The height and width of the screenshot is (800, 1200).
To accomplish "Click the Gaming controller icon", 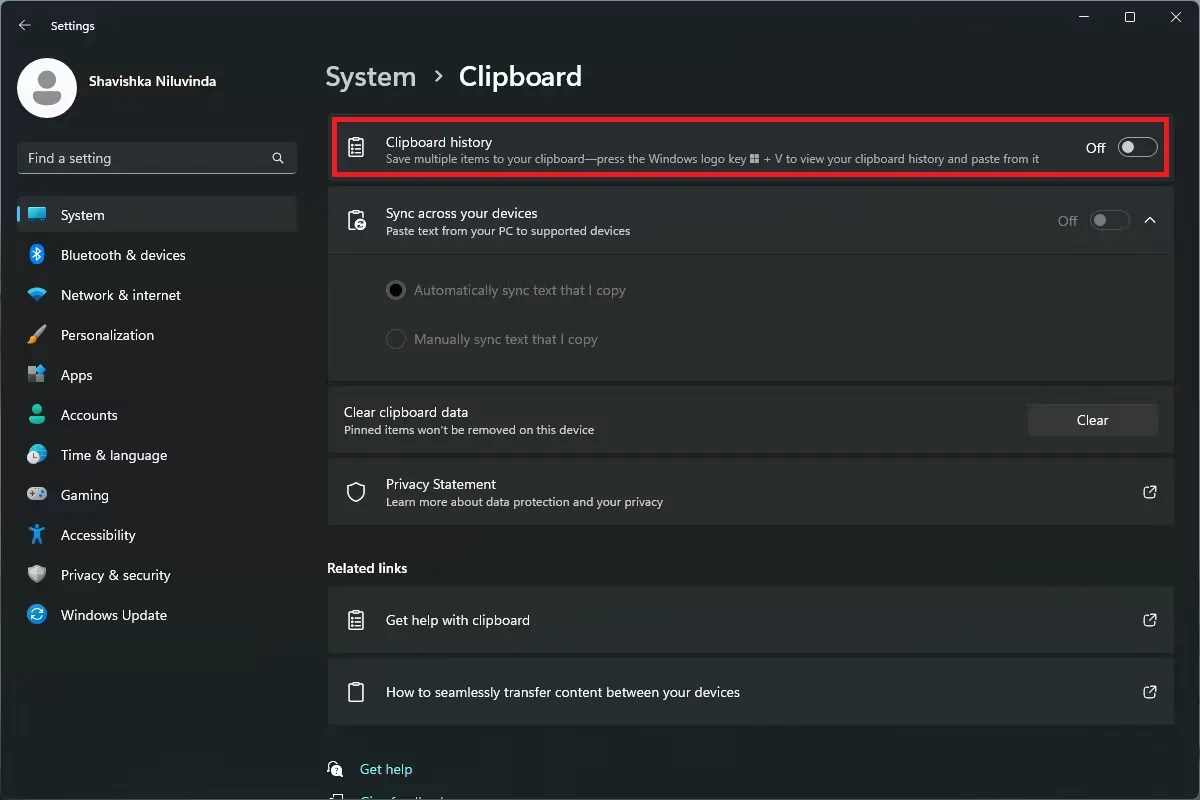I will click(37, 494).
